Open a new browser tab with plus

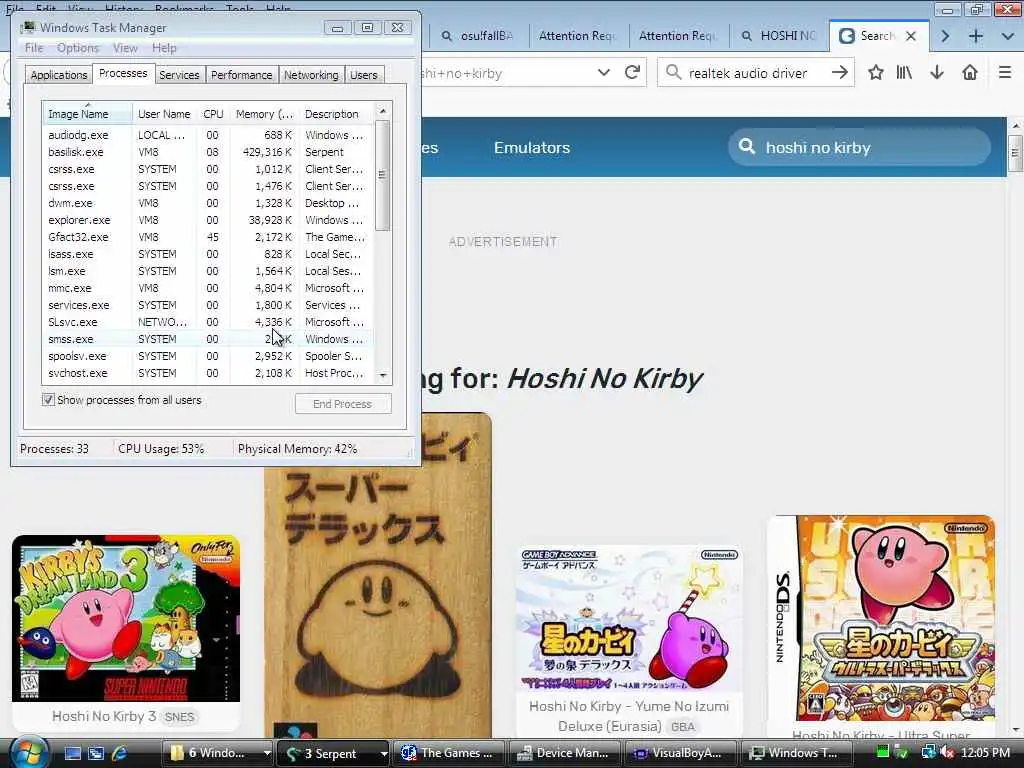(976, 36)
